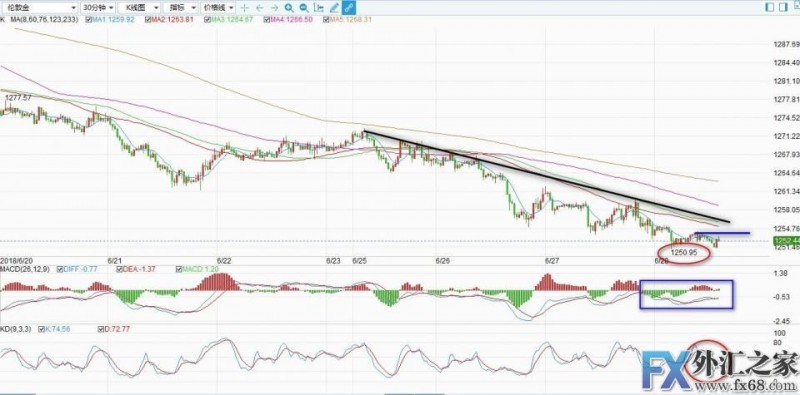Click the 1271.22 price axis value
The image size is (800, 395).
pyautogui.click(x=788, y=136)
